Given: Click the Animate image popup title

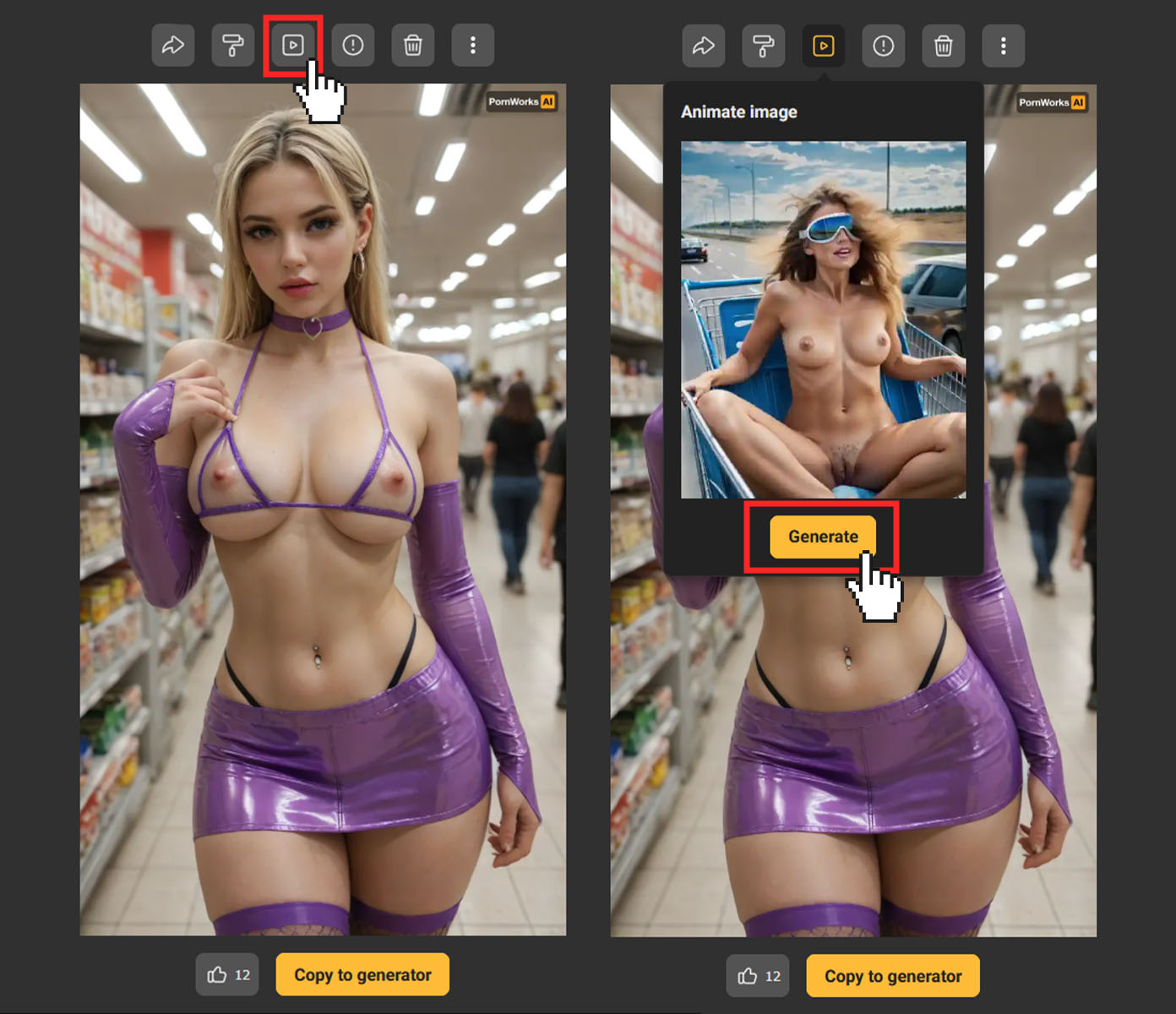Looking at the screenshot, I should click(739, 112).
